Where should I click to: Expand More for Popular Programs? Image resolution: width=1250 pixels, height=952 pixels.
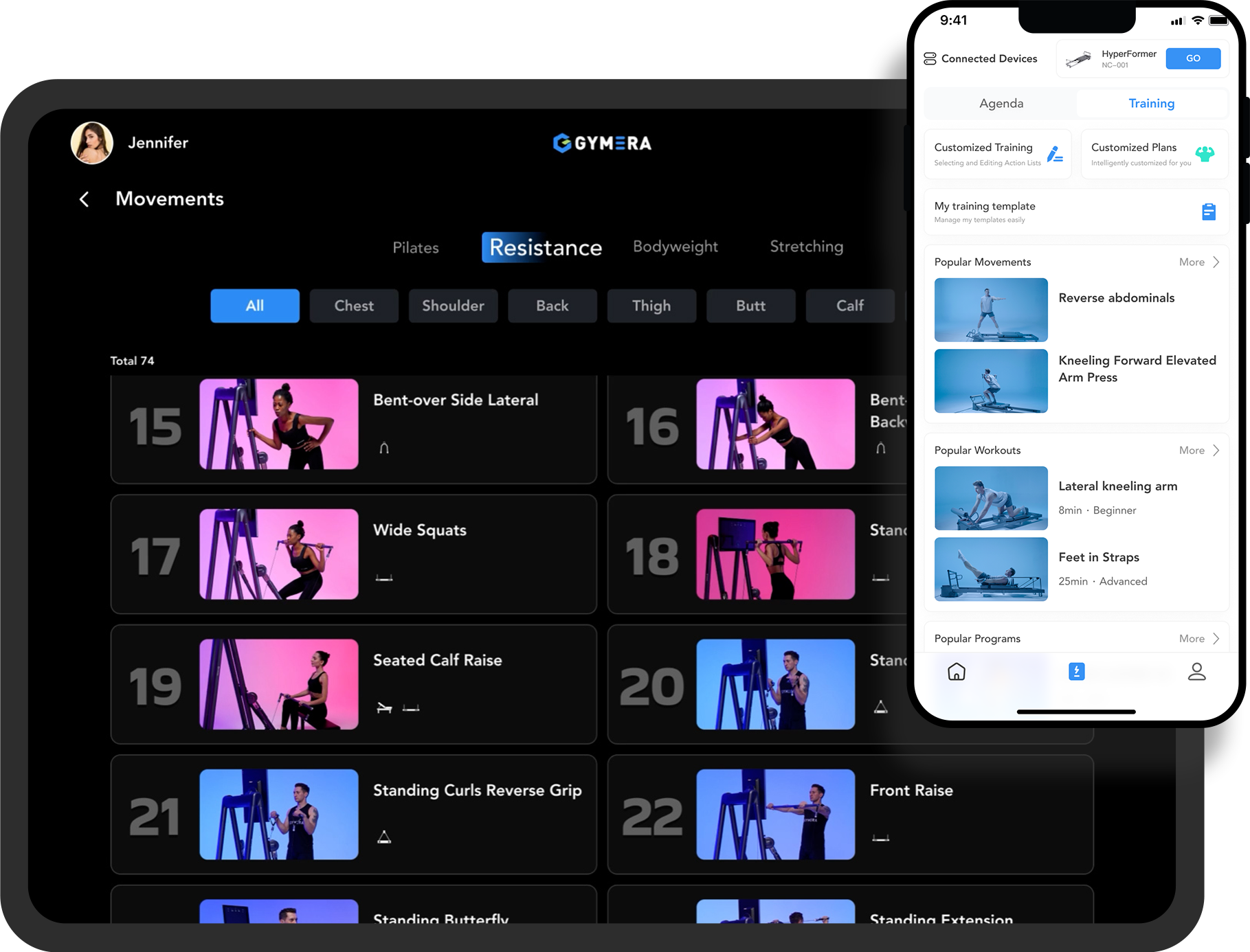click(1198, 639)
